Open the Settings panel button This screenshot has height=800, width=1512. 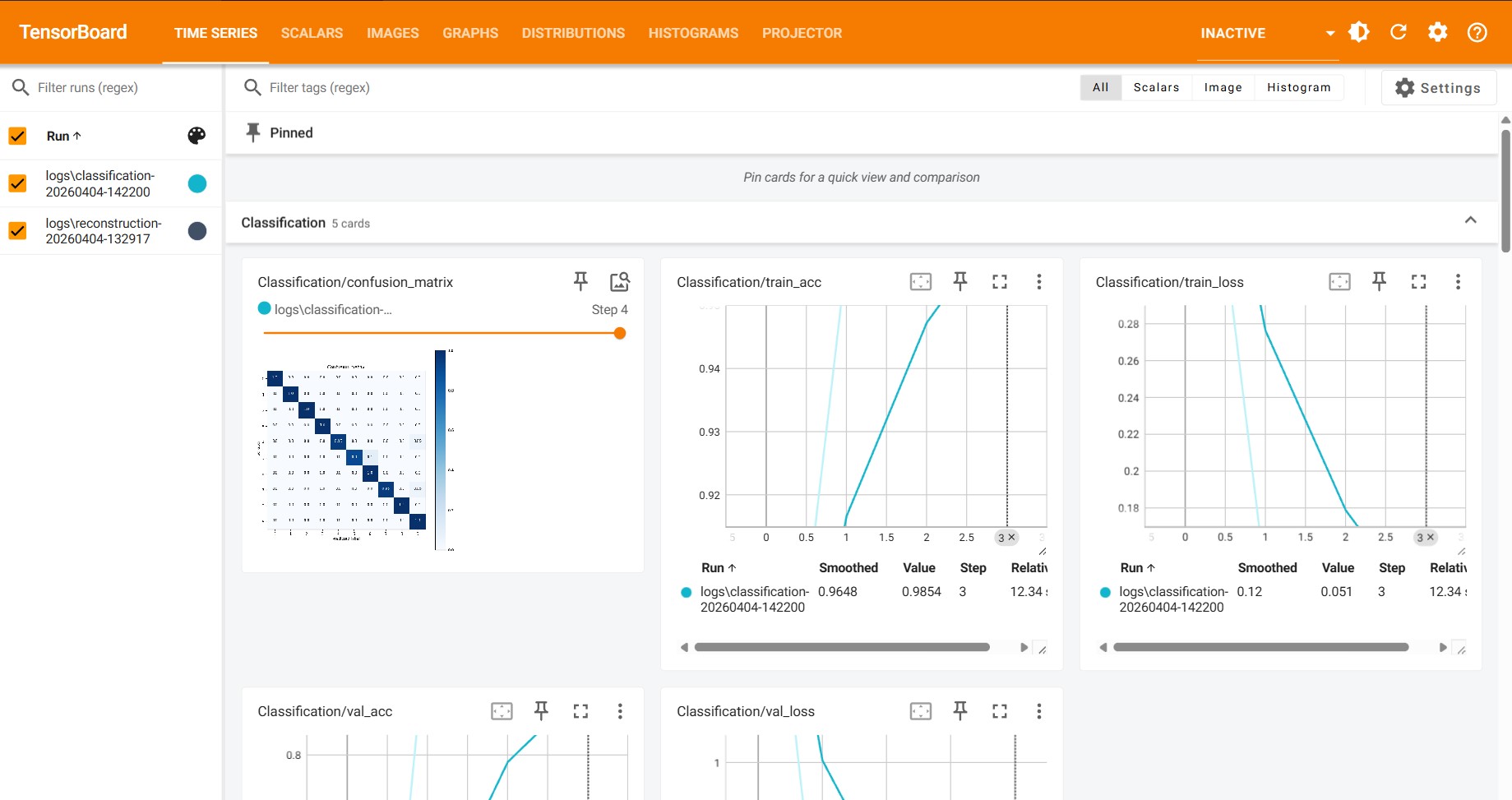coord(1438,88)
